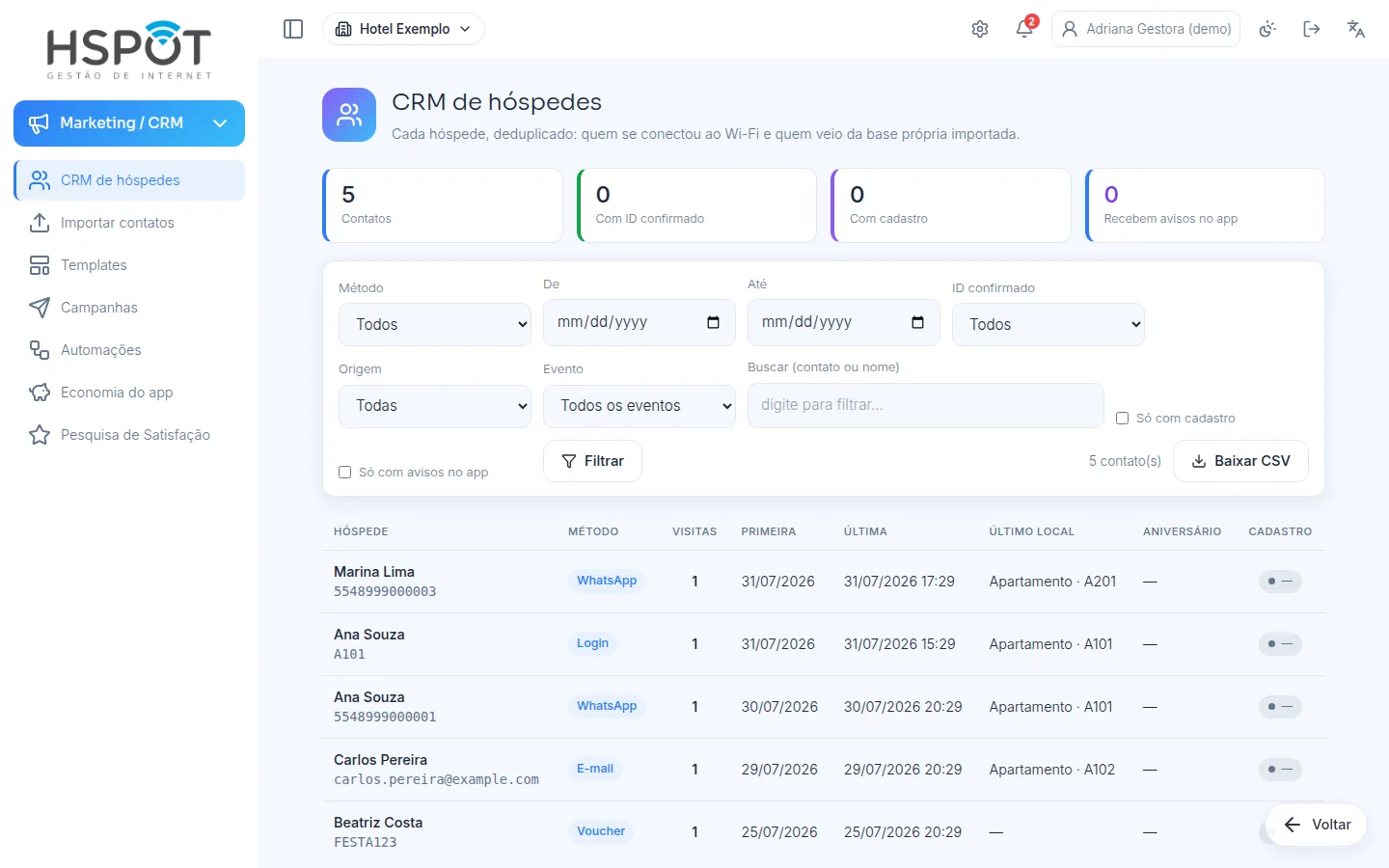Open Campanhas section

pos(129,308)
